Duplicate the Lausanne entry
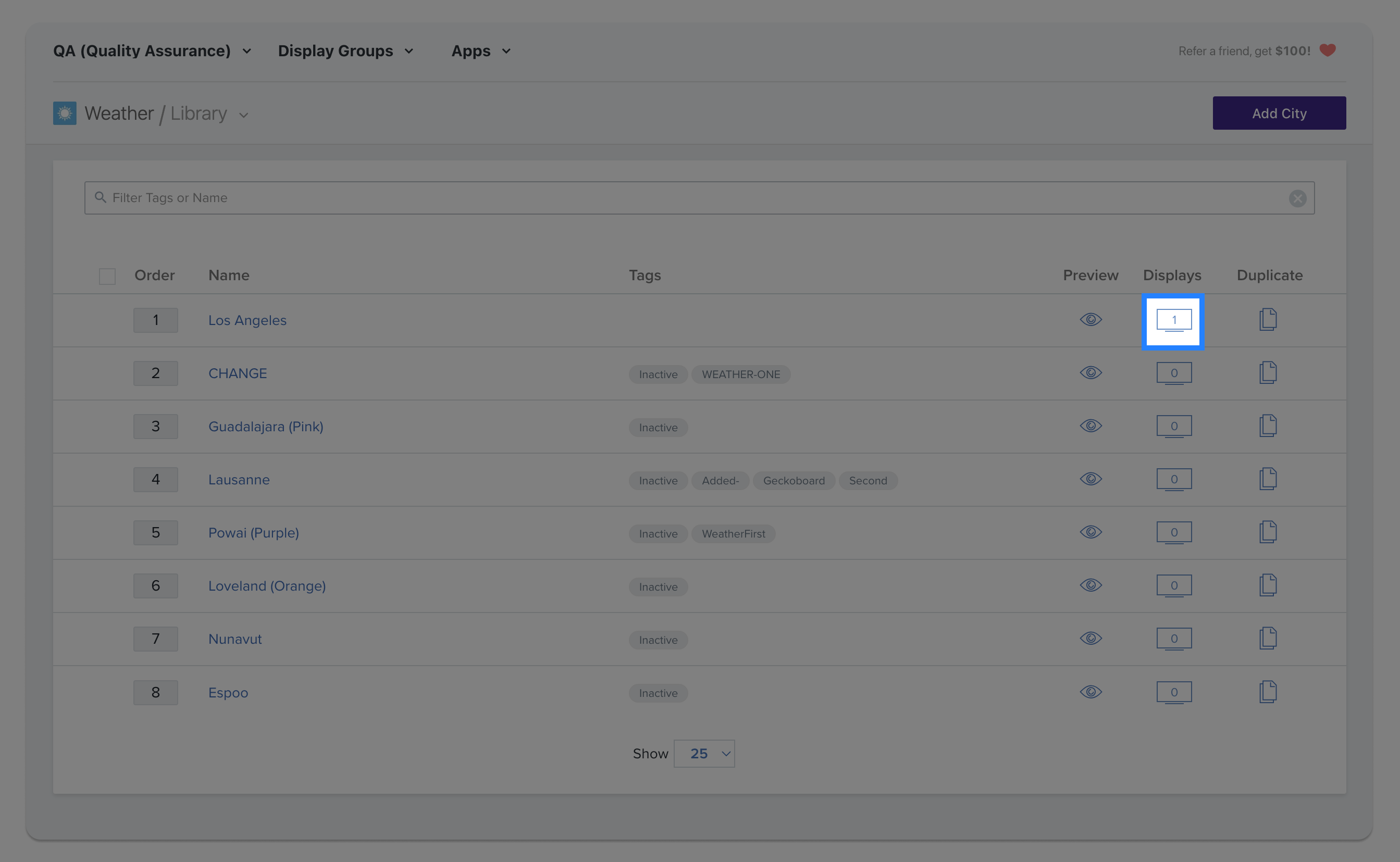This screenshot has width=1400, height=862. pos(1268,478)
